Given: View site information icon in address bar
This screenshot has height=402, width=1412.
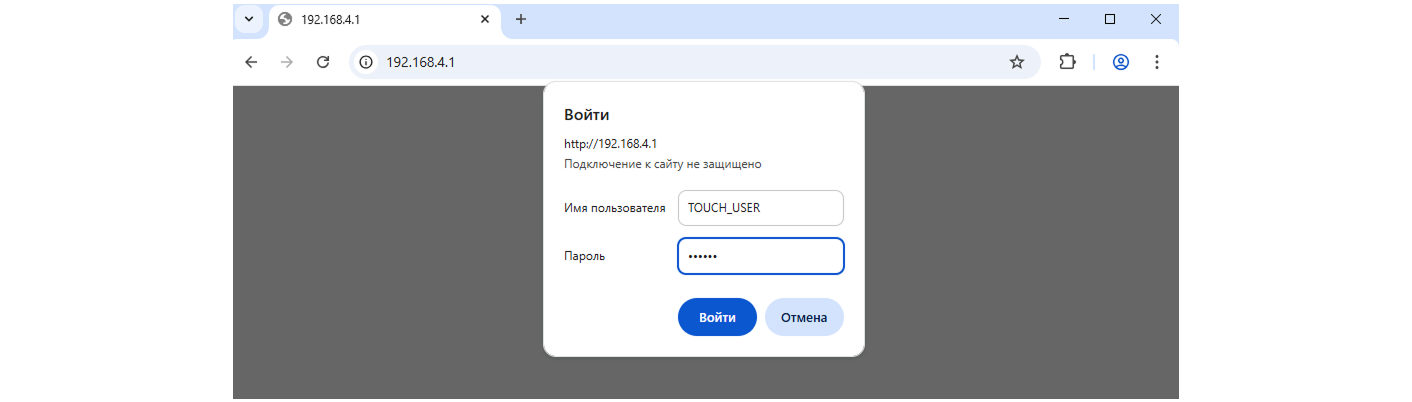Looking at the screenshot, I should 366,62.
